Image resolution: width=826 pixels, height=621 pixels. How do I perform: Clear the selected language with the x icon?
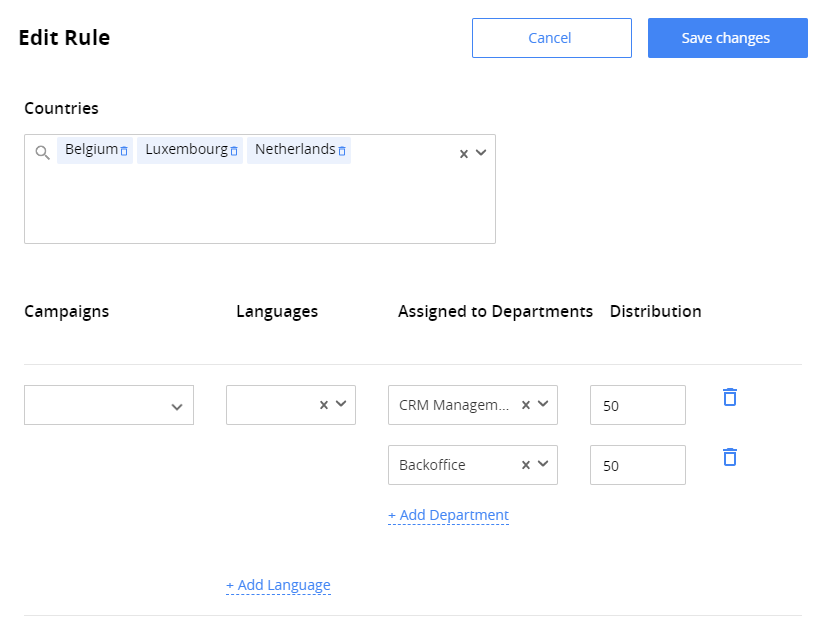click(x=323, y=405)
